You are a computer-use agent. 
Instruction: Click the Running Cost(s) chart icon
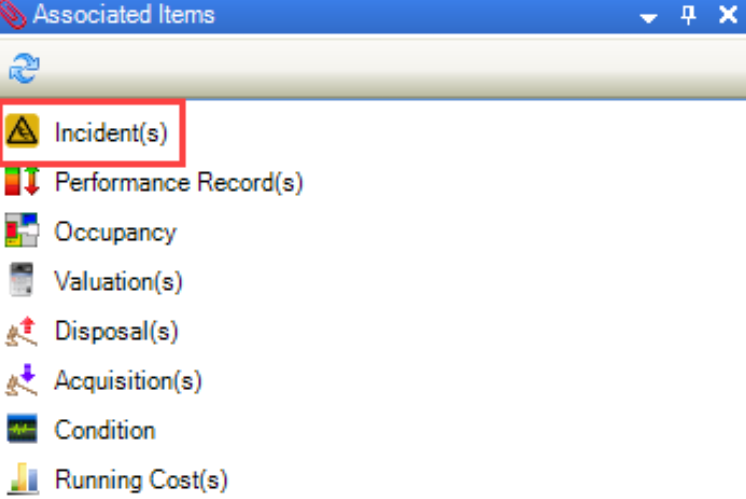22,479
